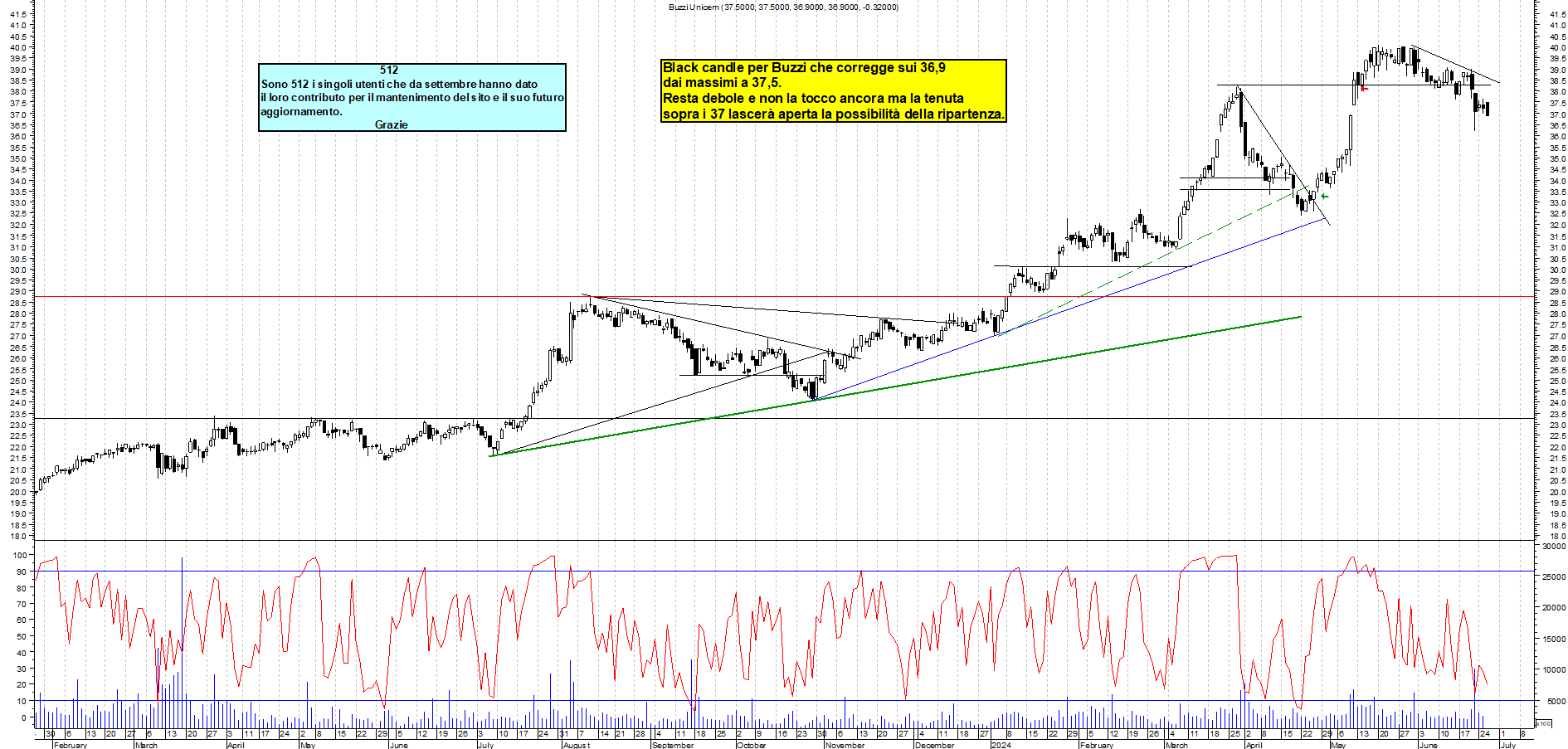The width and height of the screenshot is (1568, 749).
Task: Click 'il loro contributo per il mantenimento' line
Action: coord(412,97)
